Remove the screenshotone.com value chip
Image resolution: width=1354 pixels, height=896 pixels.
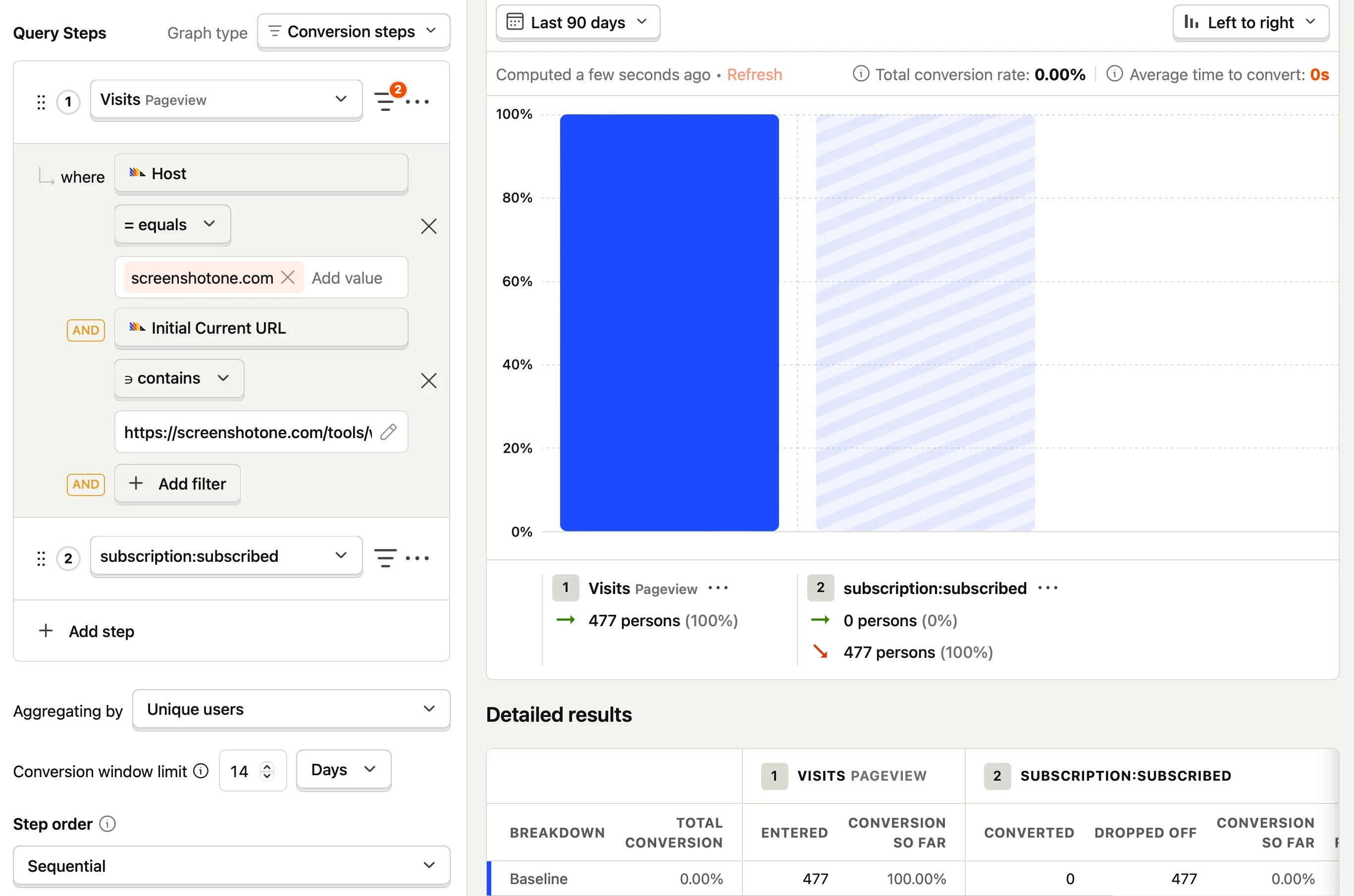point(289,277)
